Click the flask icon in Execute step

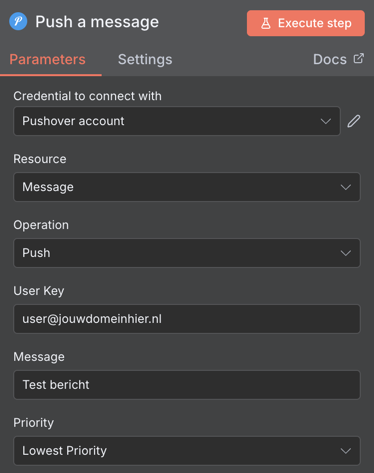click(x=266, y=23)
